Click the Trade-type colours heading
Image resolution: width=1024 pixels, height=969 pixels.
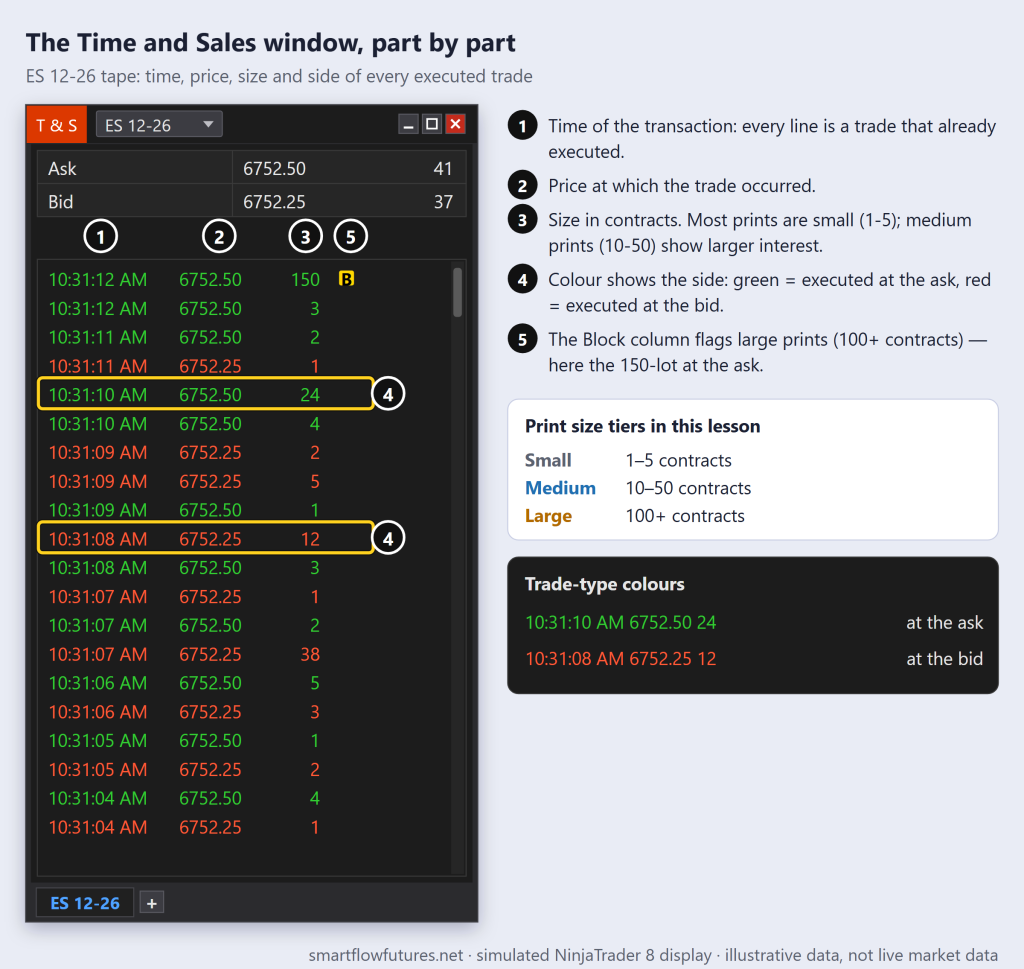605,584
